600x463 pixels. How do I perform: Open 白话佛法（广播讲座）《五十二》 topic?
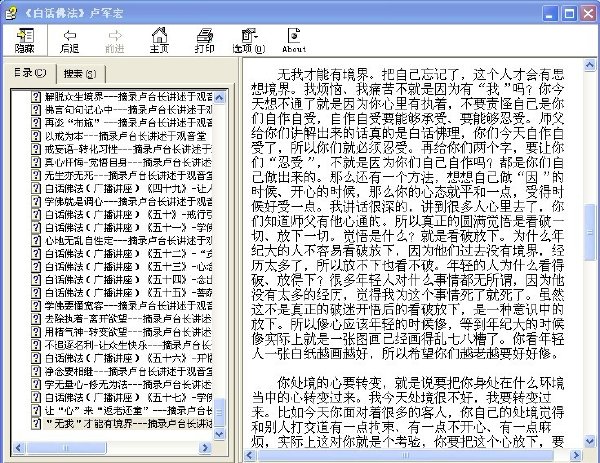[128, 253]
